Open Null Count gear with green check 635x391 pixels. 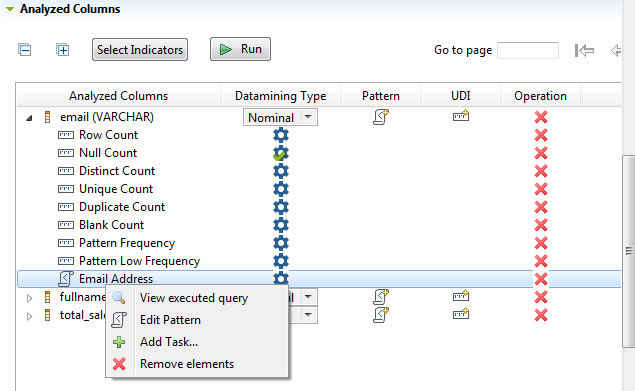click(x=281, y=153)
